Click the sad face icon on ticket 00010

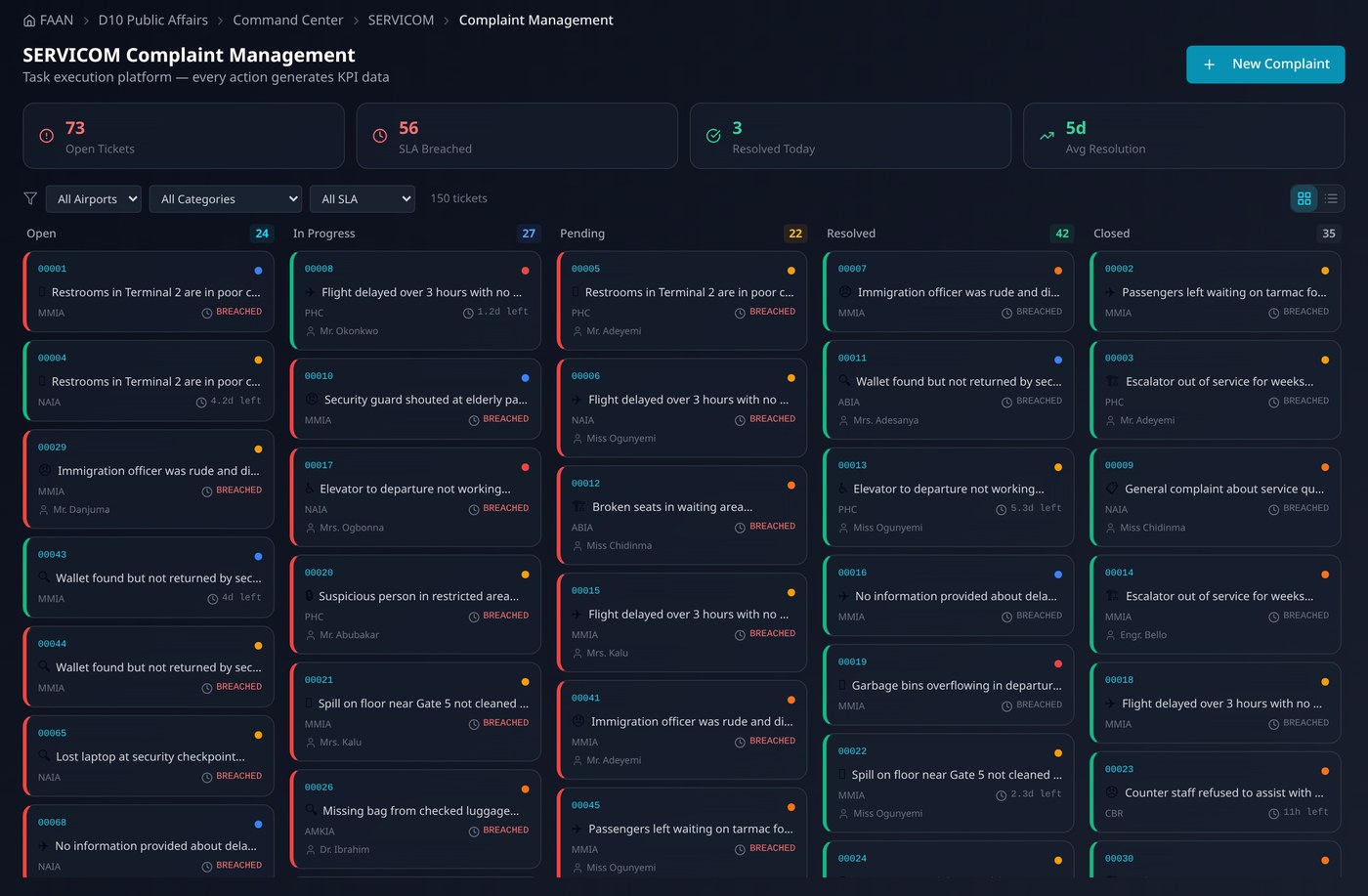[x=311, y=400]
